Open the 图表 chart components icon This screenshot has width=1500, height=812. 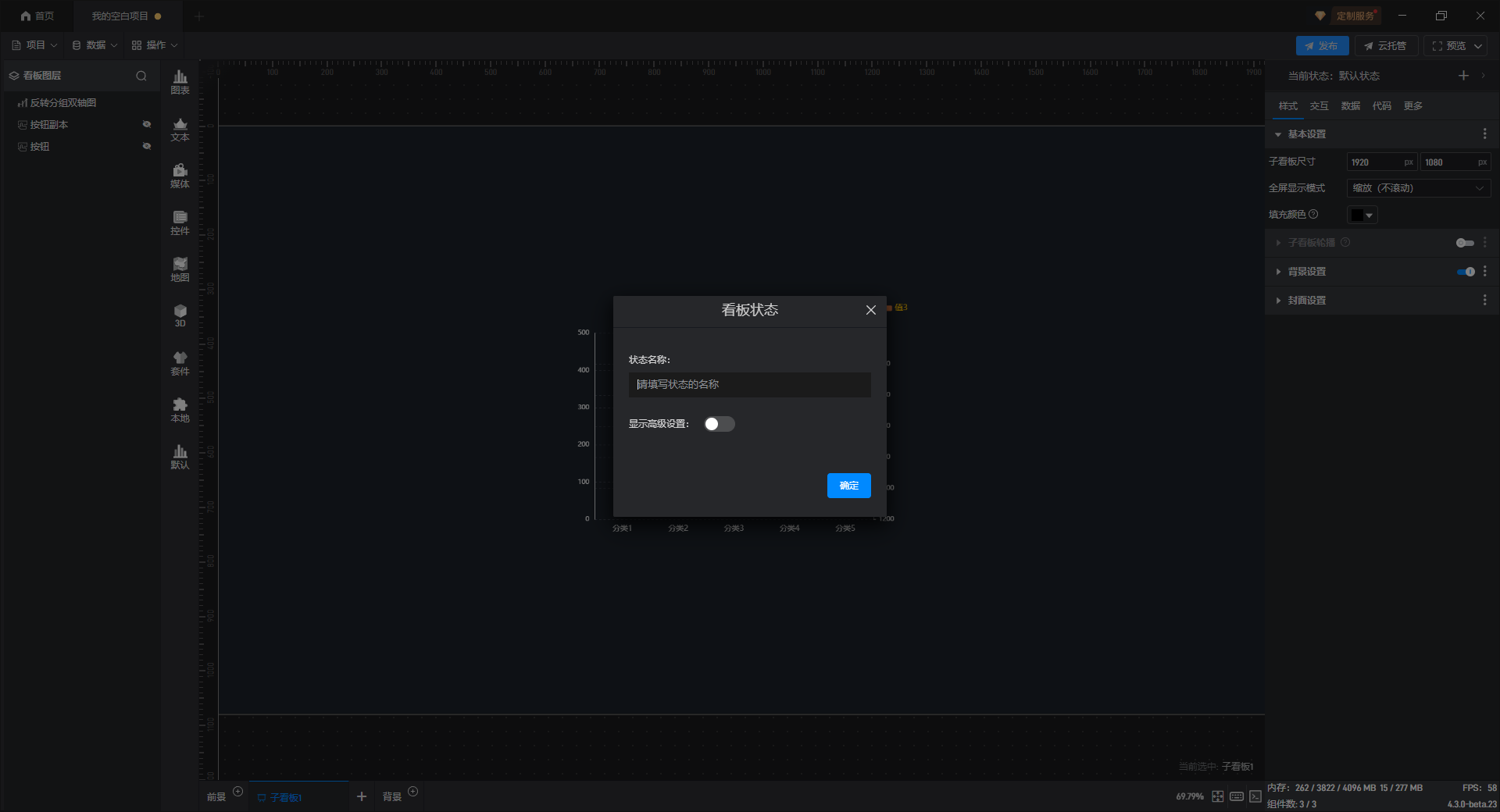coord(180,81)
